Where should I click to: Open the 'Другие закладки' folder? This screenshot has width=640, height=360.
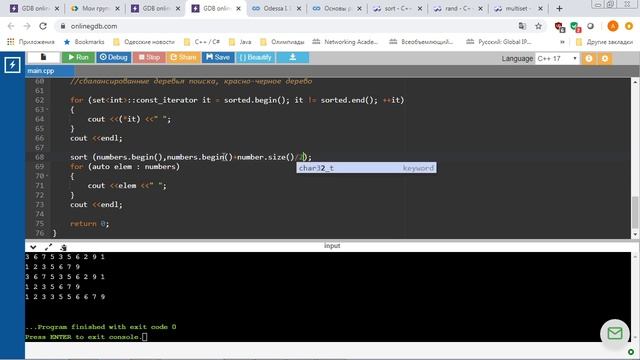point(604,42)
